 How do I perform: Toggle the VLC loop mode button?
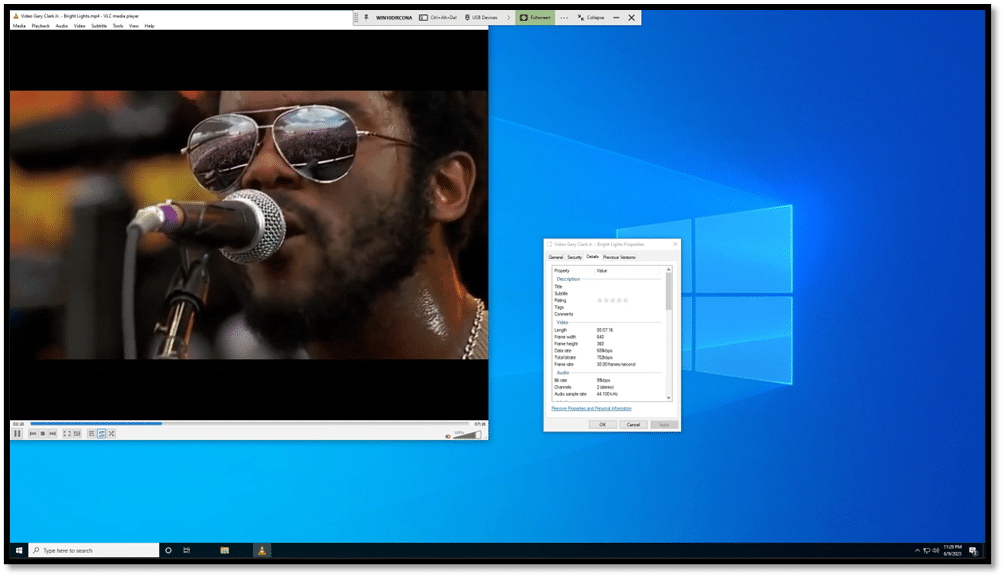point(101,434)
